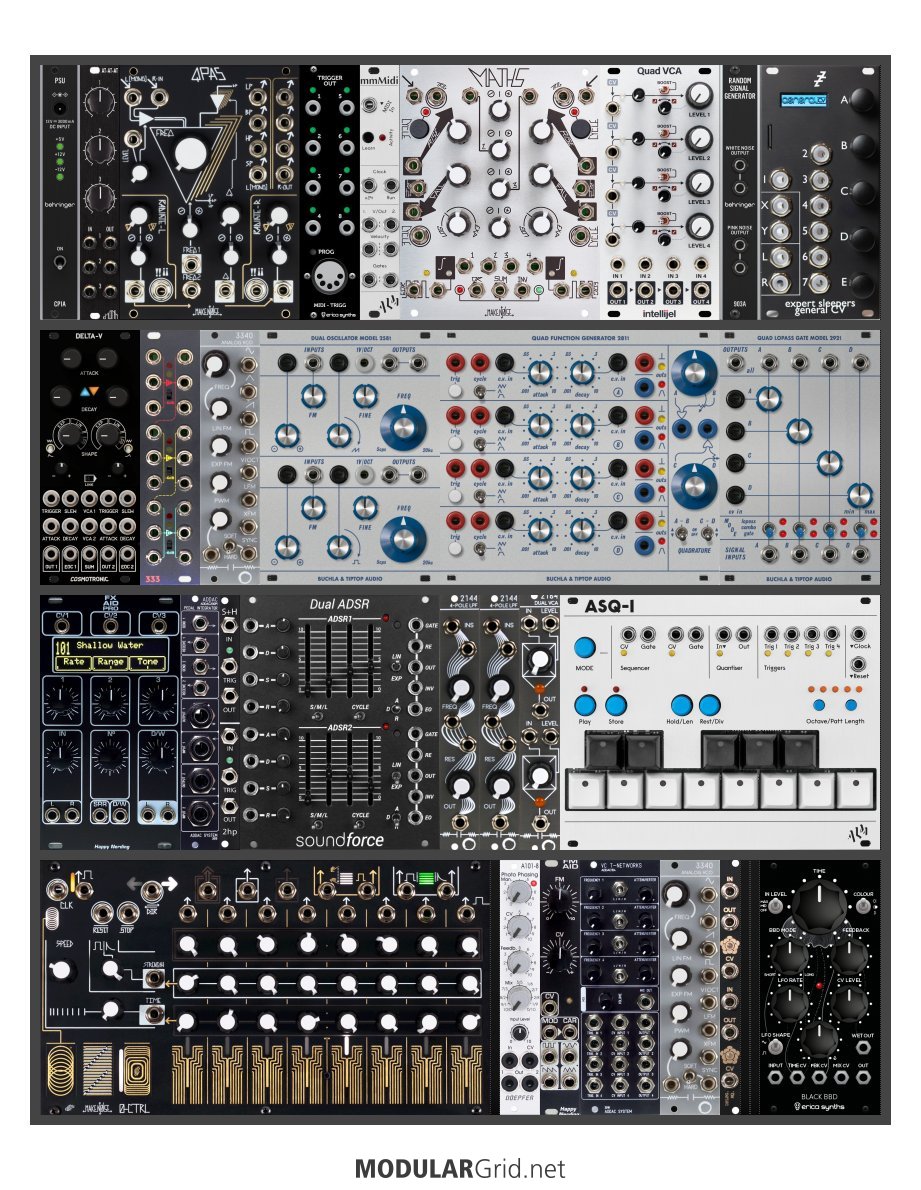Flip the S/M/L switch under ADSR1

tap(319, 716)
